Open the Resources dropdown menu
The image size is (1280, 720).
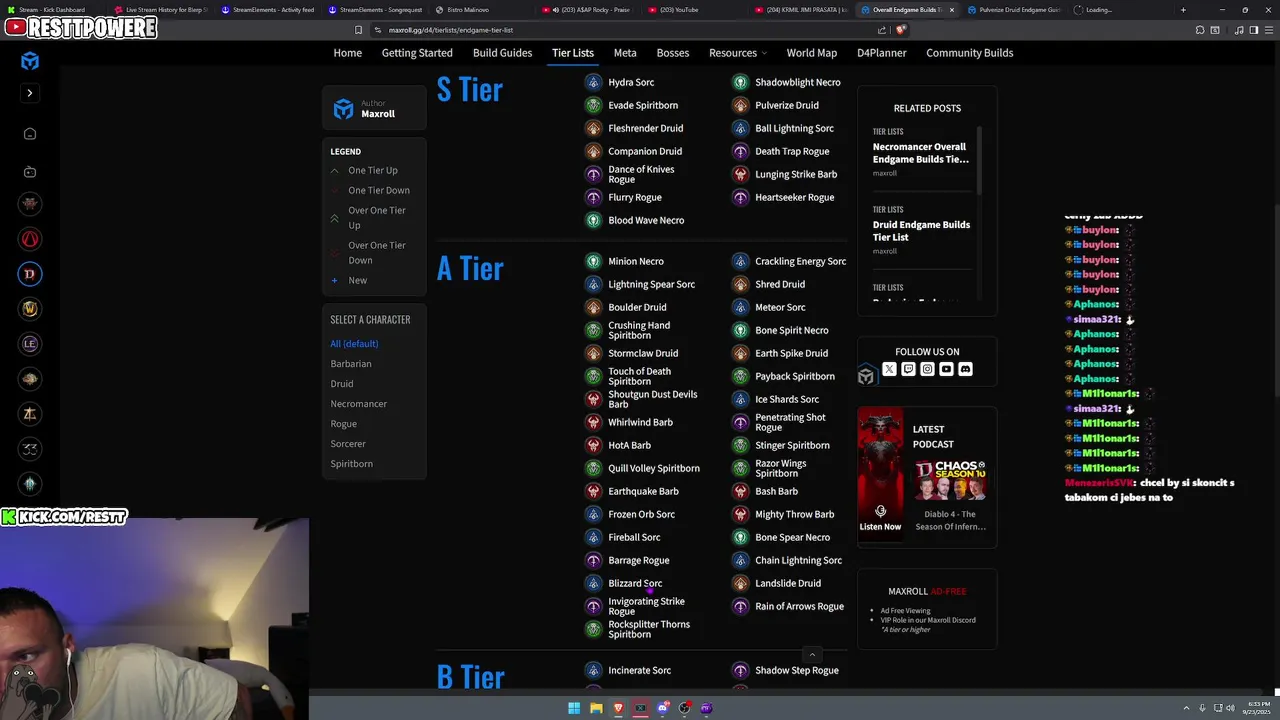point(738,53)
